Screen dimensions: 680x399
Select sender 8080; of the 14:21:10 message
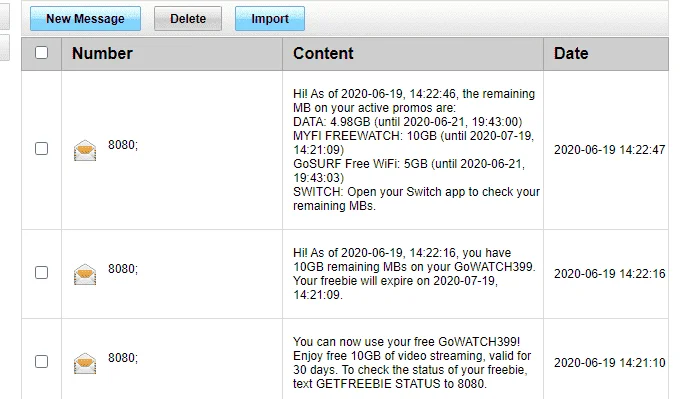coord(123,358)
